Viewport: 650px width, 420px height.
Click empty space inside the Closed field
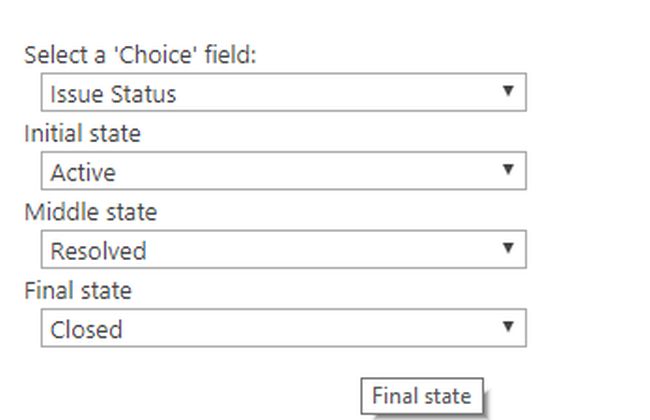pos(320,328)
